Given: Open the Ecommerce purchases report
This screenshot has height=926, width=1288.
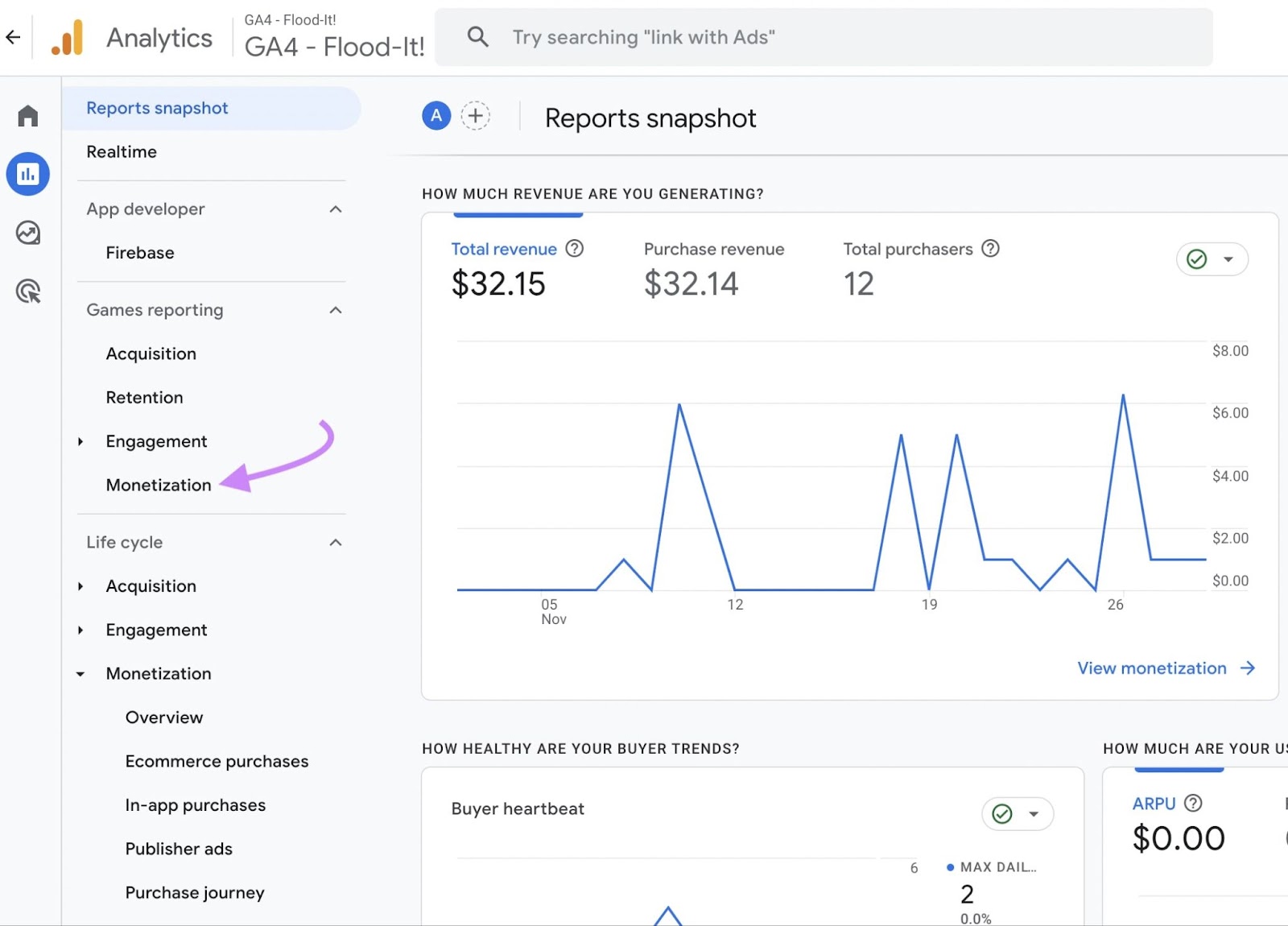Looking at the screenshot, I should [x=216, y=761].
